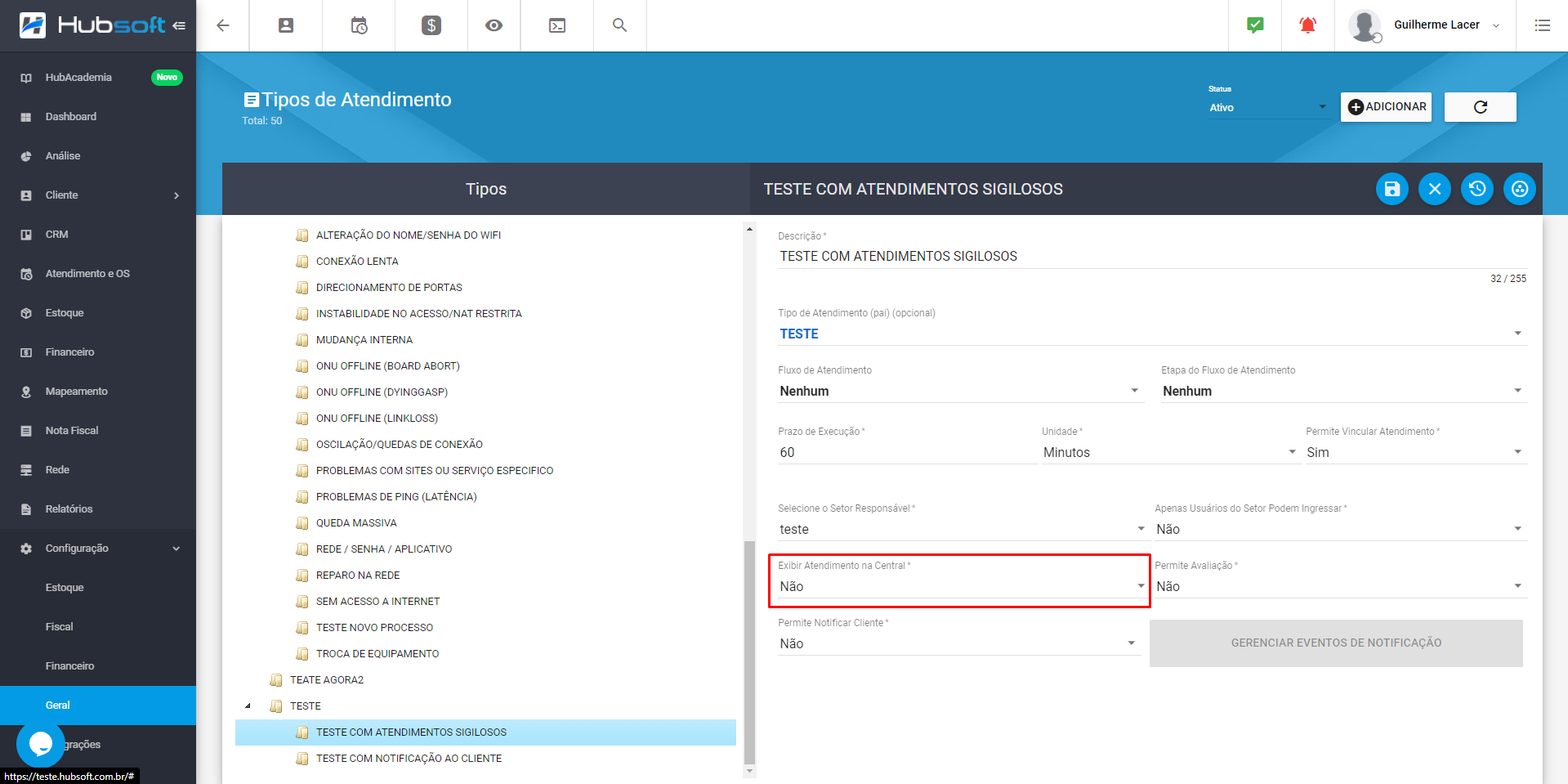Collapse the Configuração sidebar menu
This screenshot has height=784, width=1568.
click(98, 549)
